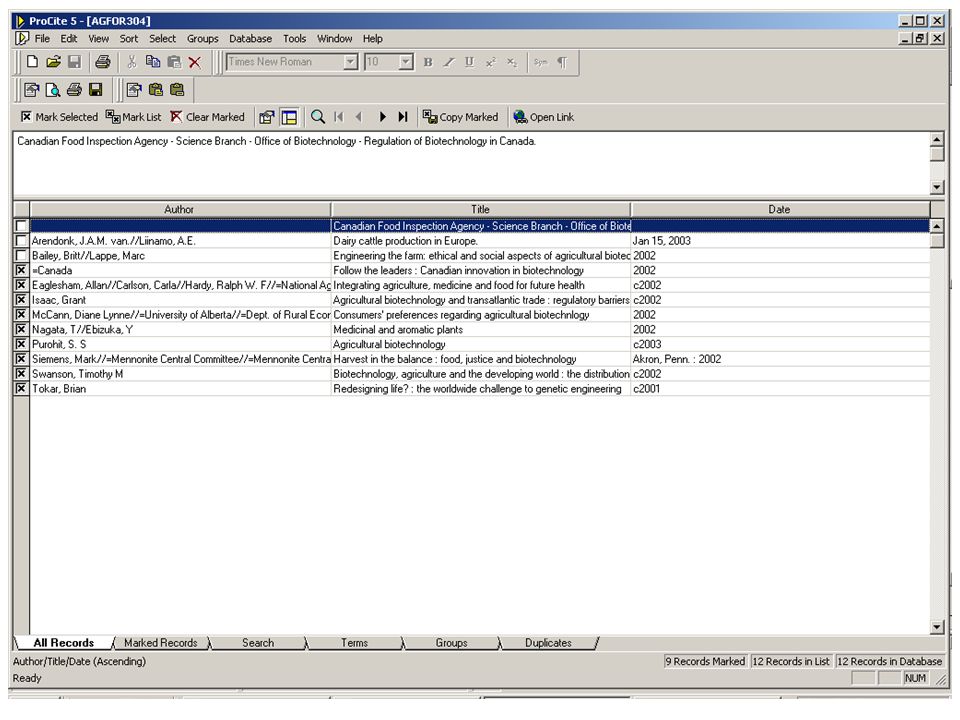Copy selection with the Copy icon
This screenshot has width=960, height=720.
(152, 62)
